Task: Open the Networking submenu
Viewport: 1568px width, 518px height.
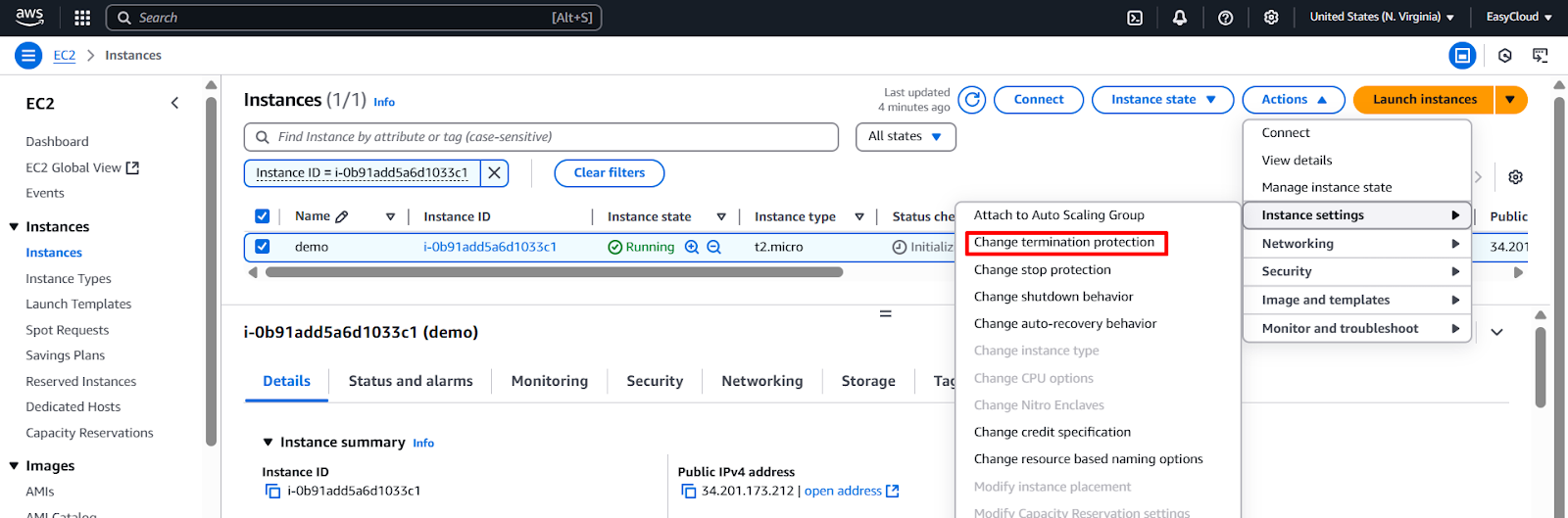Action: 1357,244
